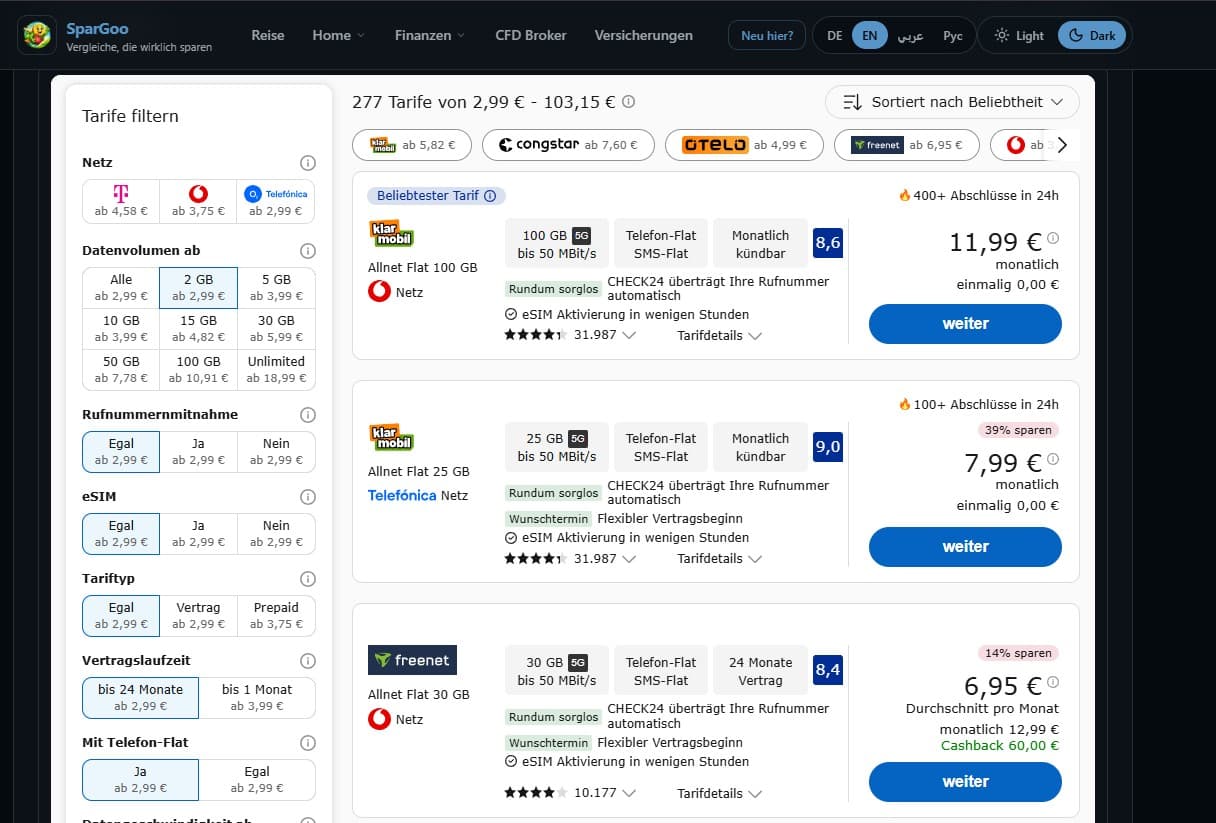Open the Sortiert nach Beliebtheit dropdown
The width and height of the screenshot is (1216, 823).
pyautogui.click(x=952, y=102)
